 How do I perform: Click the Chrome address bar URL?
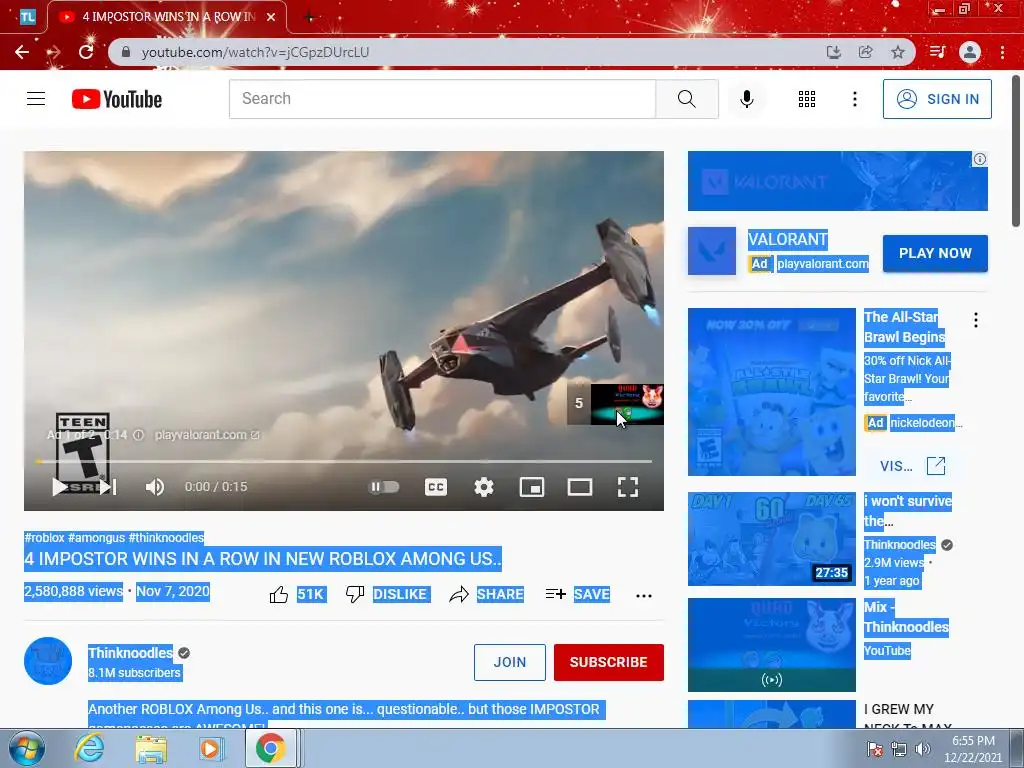click(x=255, y=52)
